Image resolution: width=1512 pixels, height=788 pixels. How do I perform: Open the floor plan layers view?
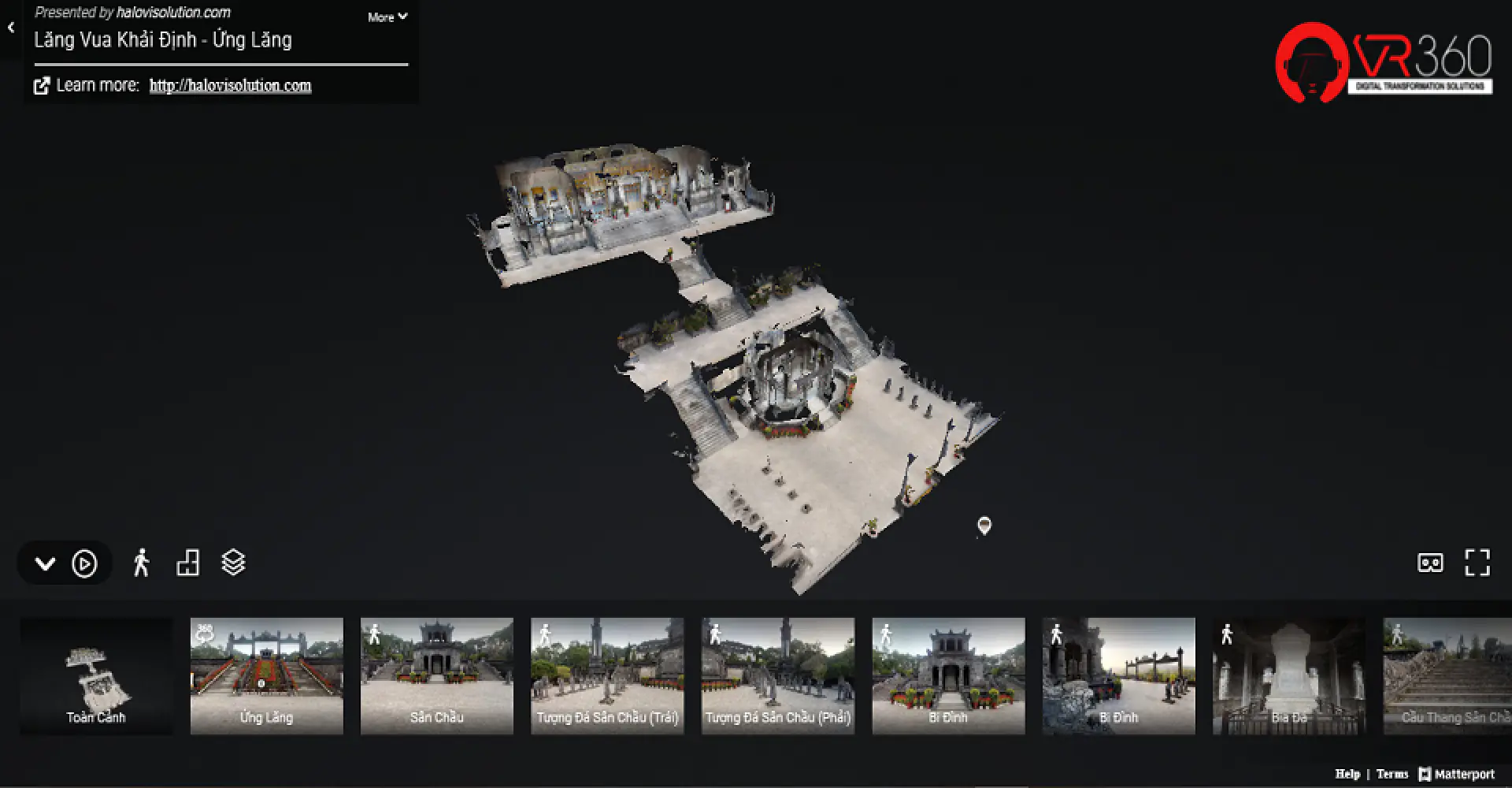point(232,563)
